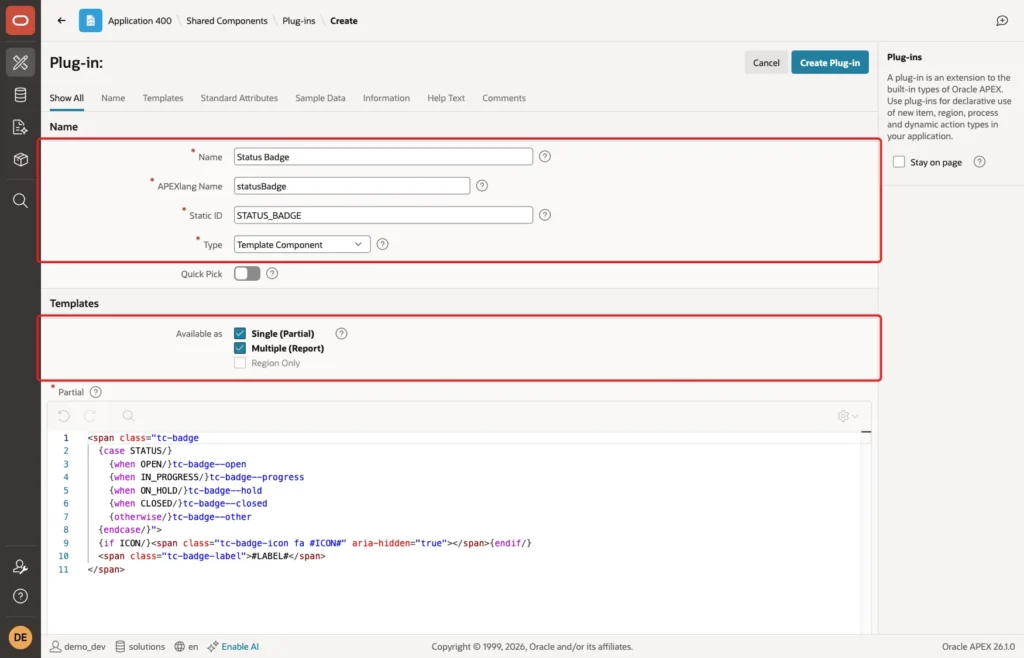Uncheck the Multiple (Report) checkbox
This screenshot has width=1024, height=658.
(240, 348)
